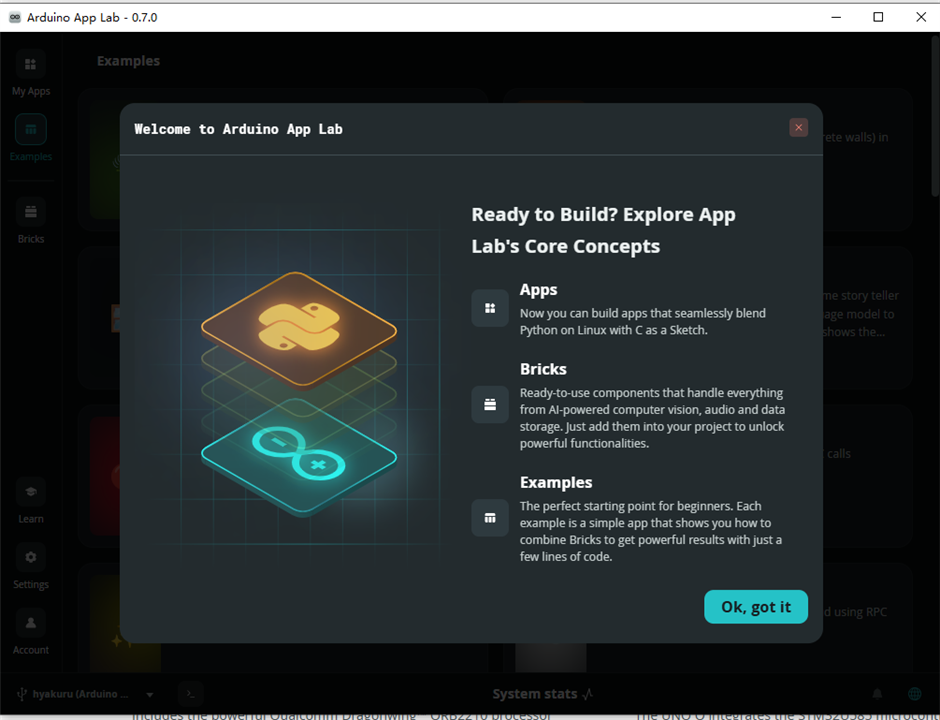Open the terminal console icon in status bar
Image resolution: width=940 pixels, height=720 pixels.
[x=191, y=694]
